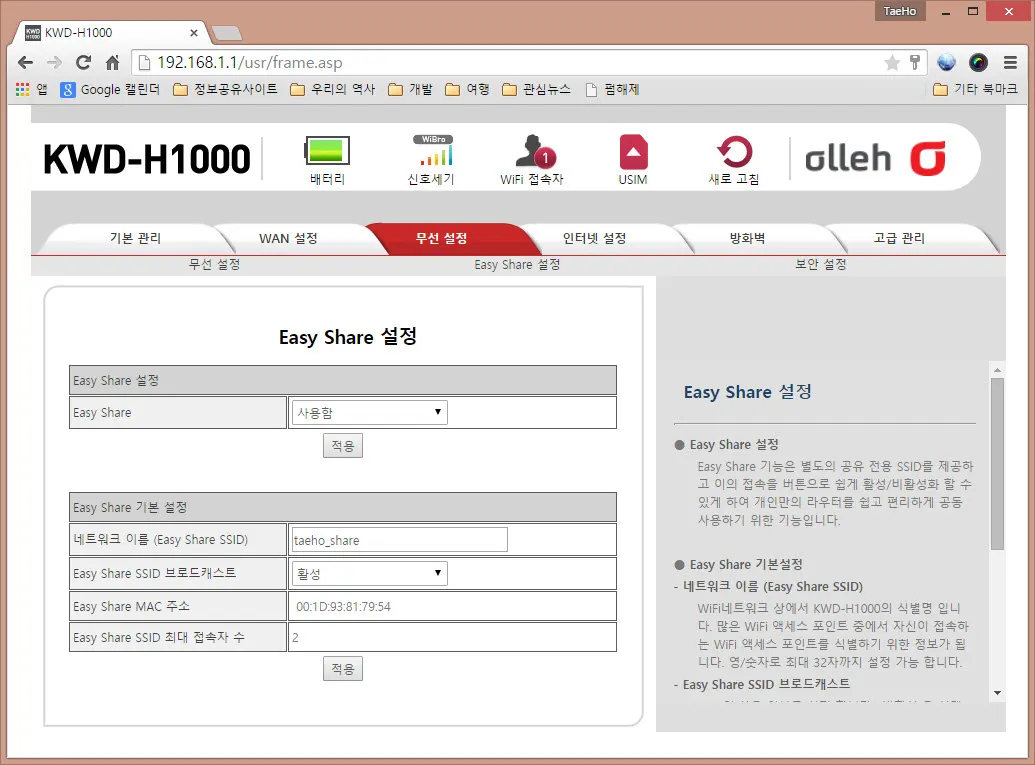The image size is (1035, 765).
Task: Click the TaeHo profile button
Action: pos(900,11)
